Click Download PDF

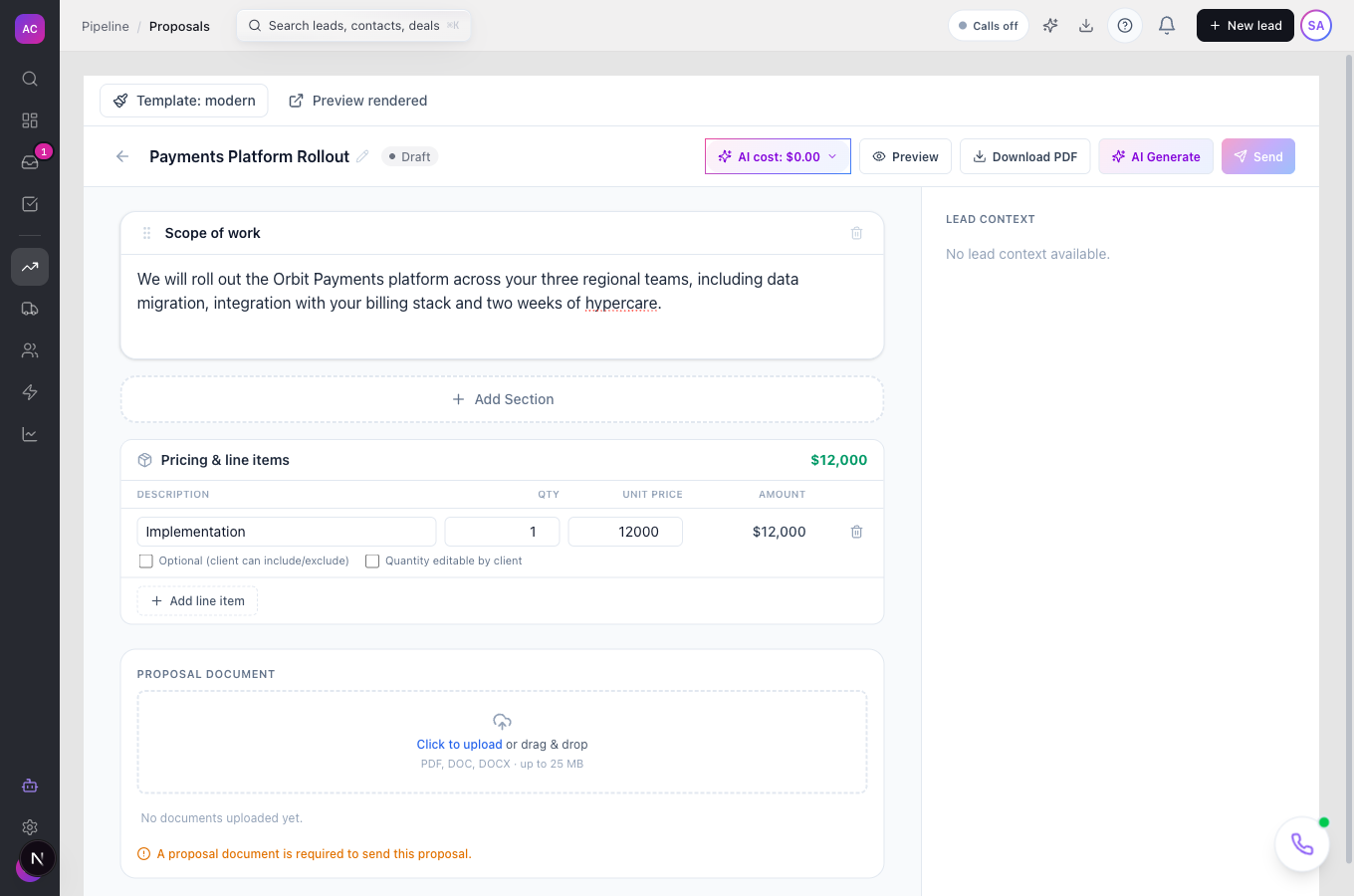[1024, 156]
